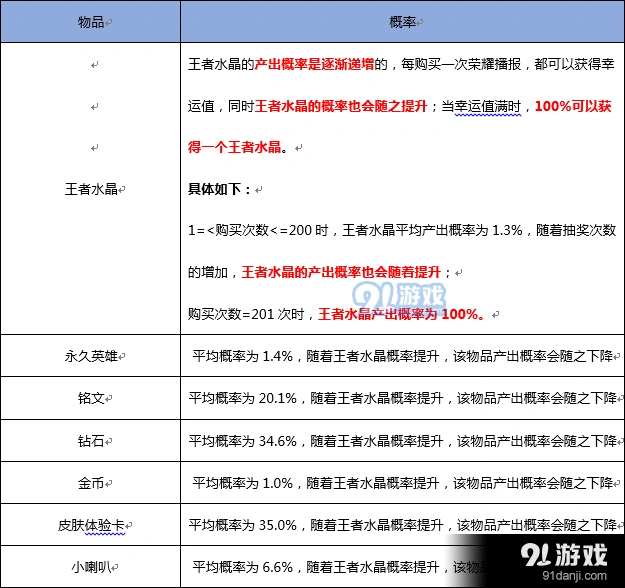Click the red text 产出概率是逐渐递增

[x=314, y=64]
